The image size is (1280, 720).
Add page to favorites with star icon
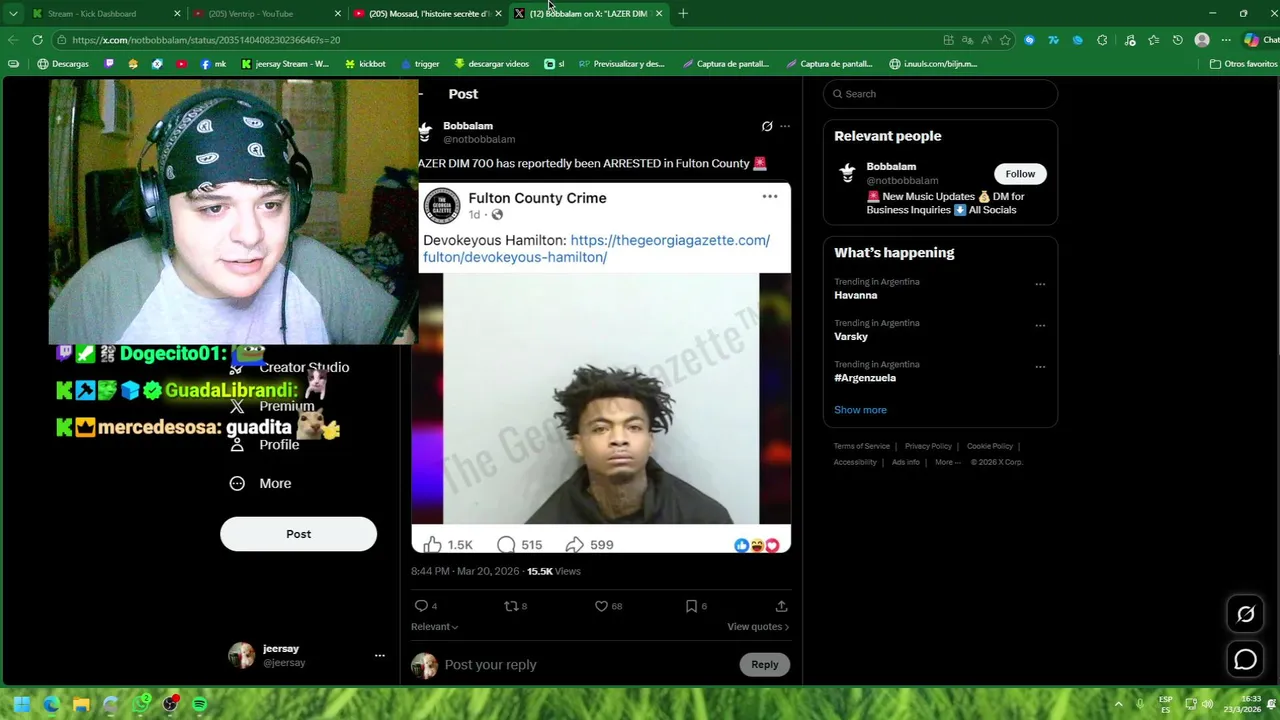tap(1005, 40)
